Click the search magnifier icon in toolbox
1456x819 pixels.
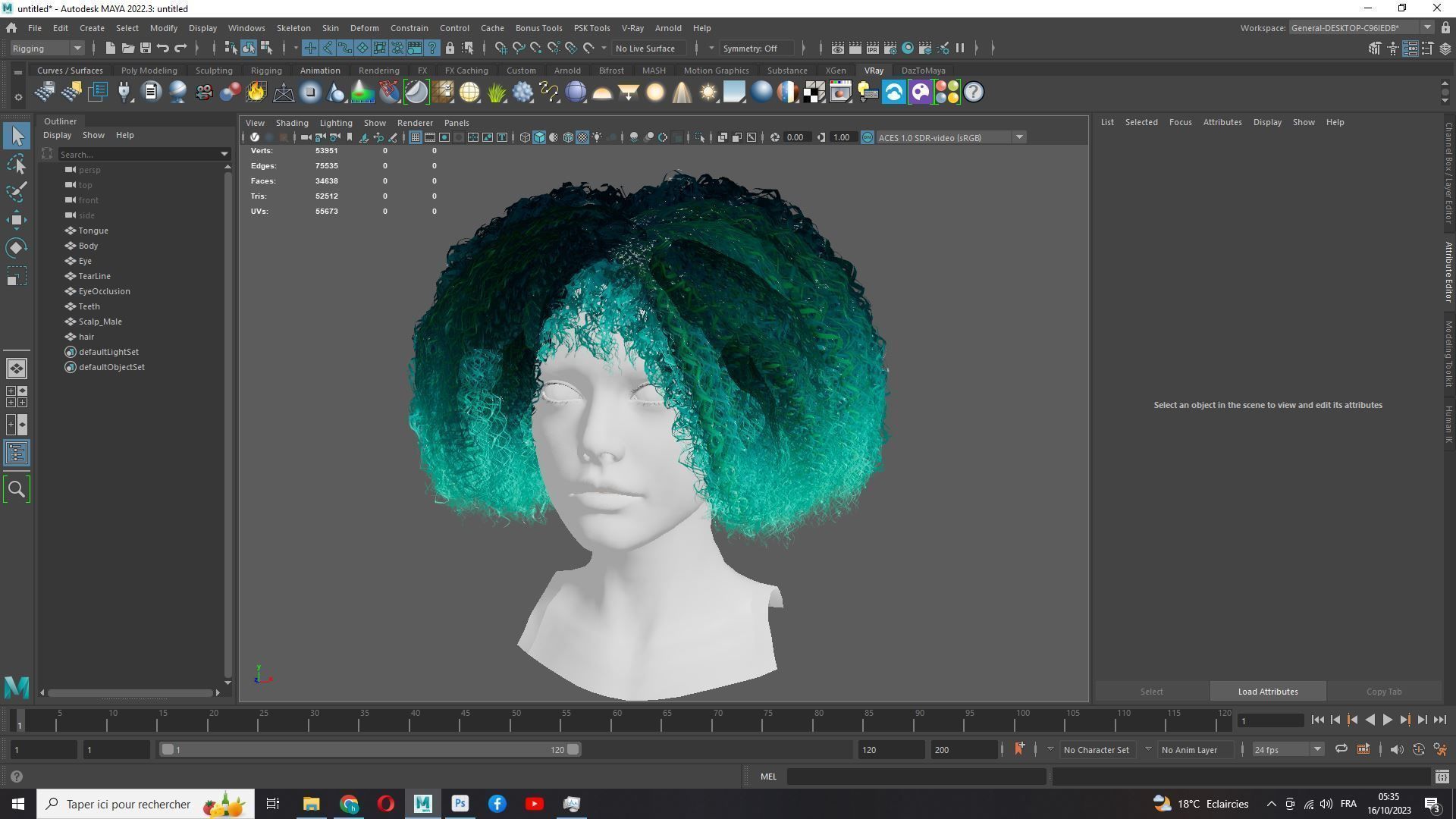(17, 489)
